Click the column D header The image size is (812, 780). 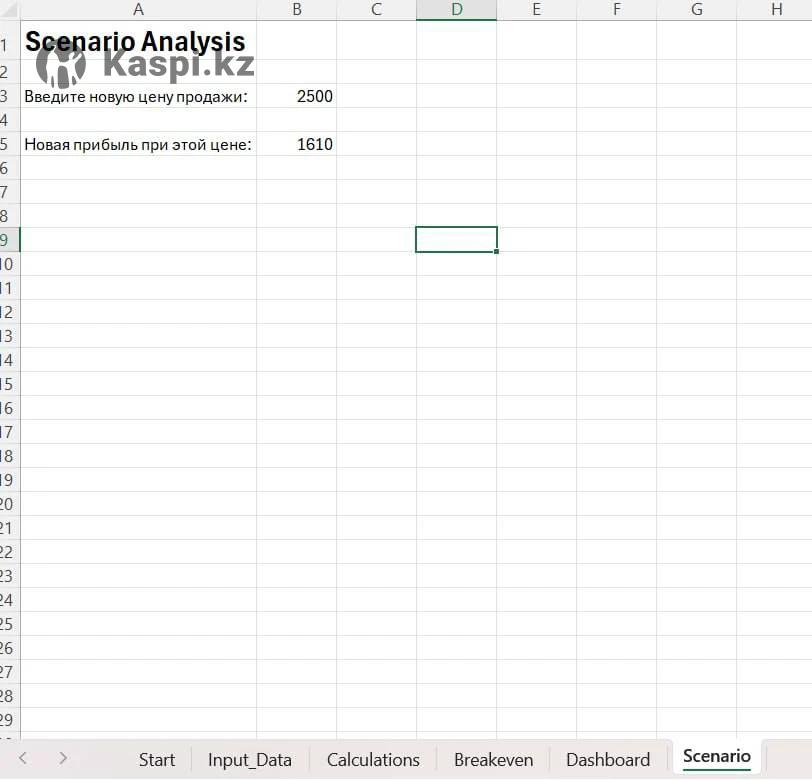coord(456,10)
